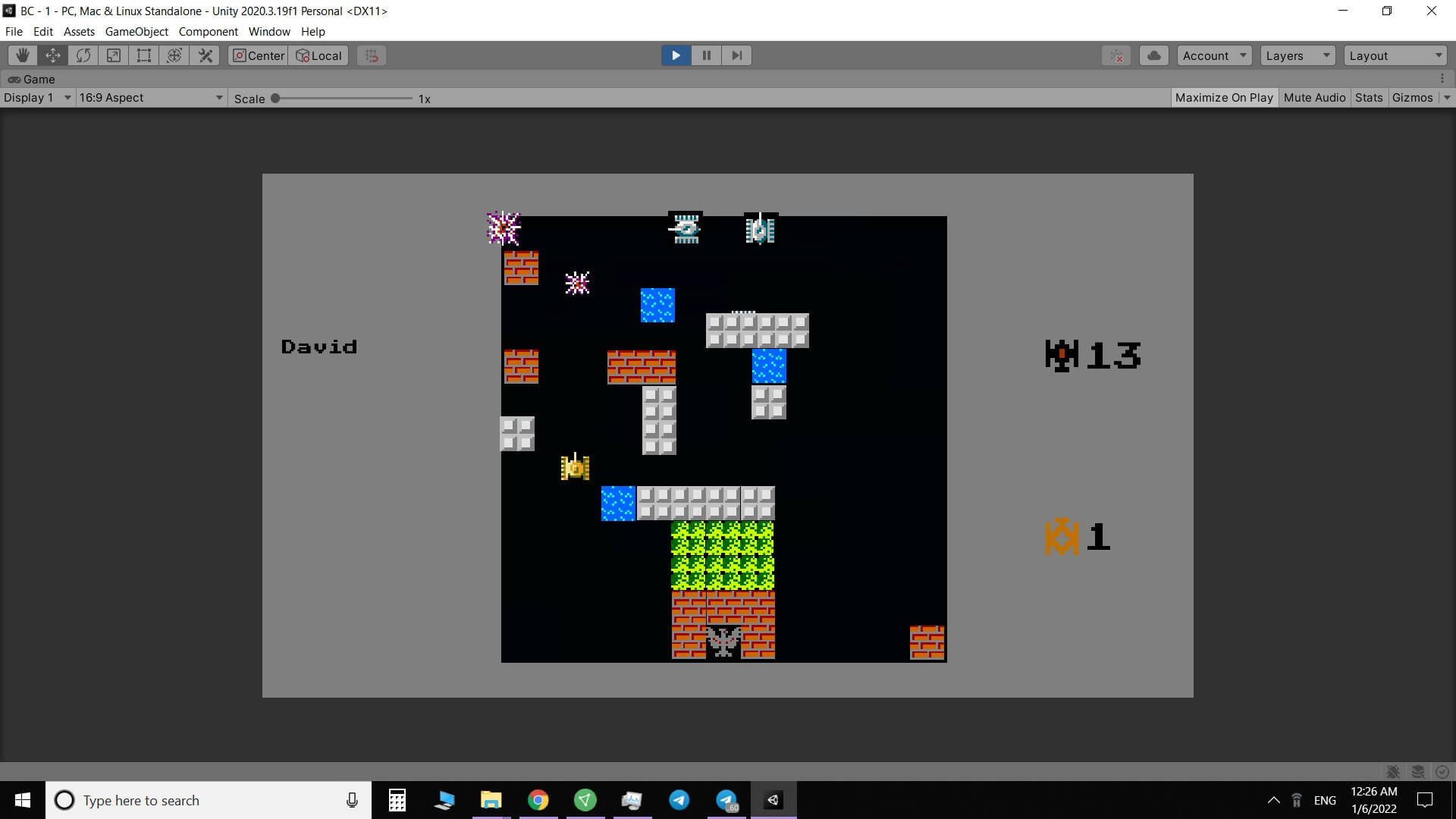Toggle Mute Audio

tap(1314, 97)
